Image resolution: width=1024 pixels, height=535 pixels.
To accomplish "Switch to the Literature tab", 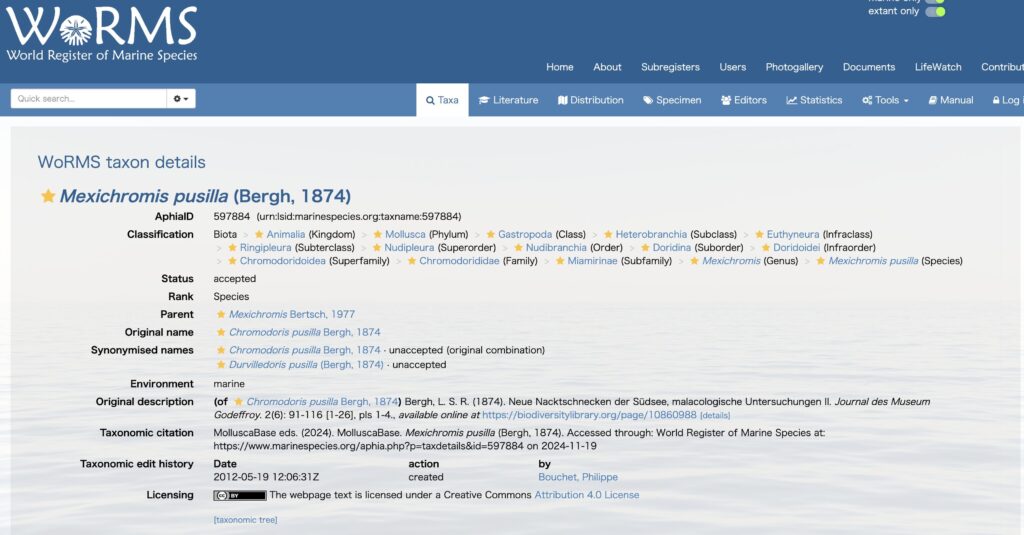I will [x=508, y=100].
